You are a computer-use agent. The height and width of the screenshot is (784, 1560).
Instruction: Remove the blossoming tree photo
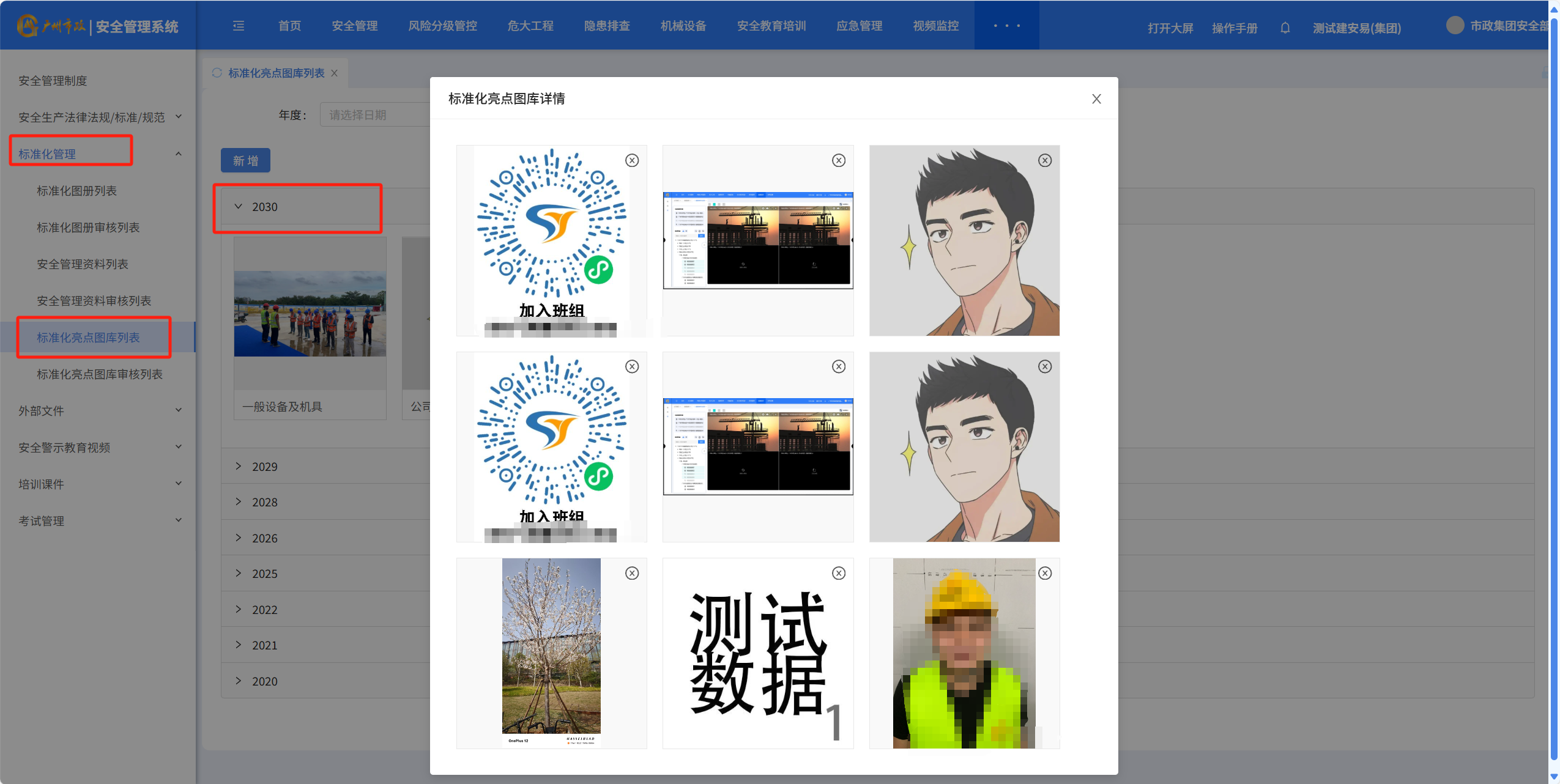coord(632,573)
